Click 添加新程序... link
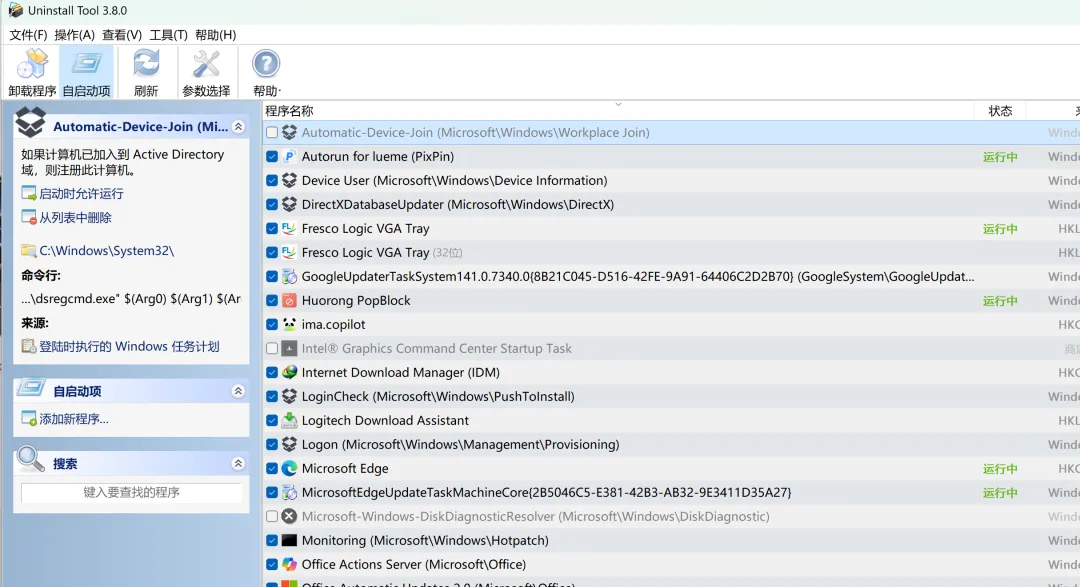The image size is (1080, 587). click(x=74, y=419)
